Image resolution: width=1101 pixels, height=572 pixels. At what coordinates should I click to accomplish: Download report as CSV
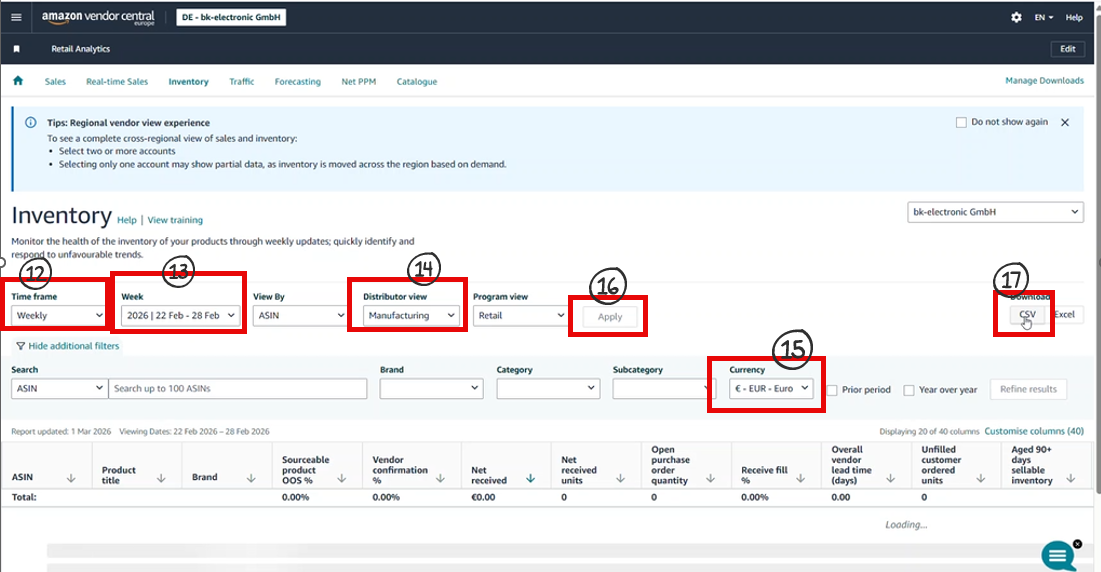coord(1026,314)
